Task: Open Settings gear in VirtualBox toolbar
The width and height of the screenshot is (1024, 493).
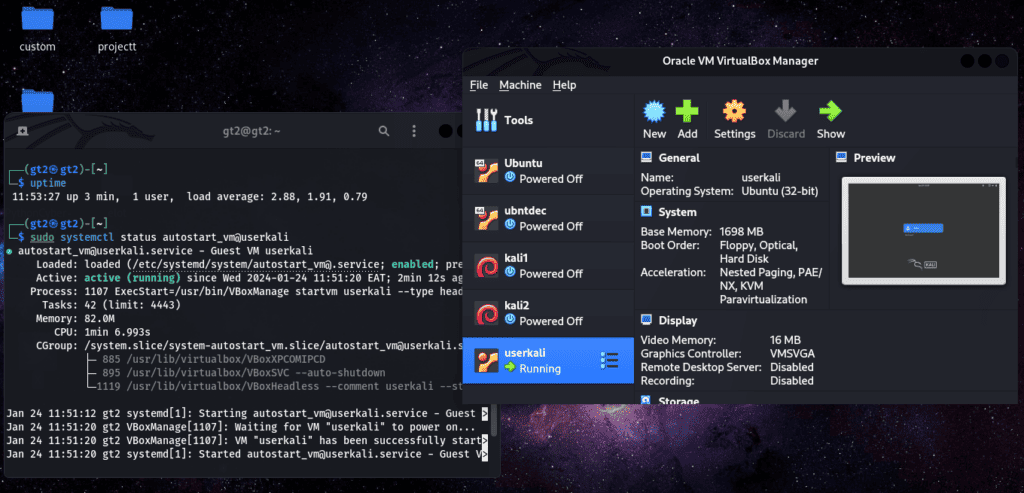Action: pyautogui.click(x=734, y=112)
